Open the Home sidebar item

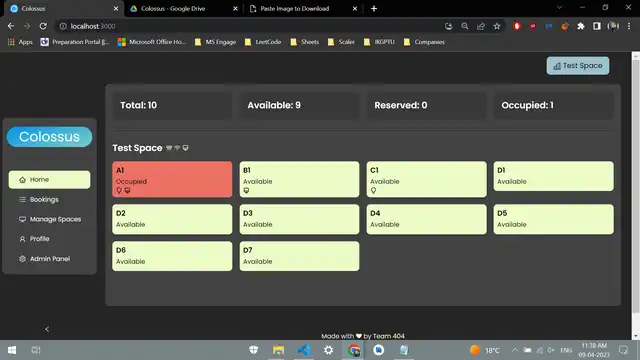[x=49, y=180]
